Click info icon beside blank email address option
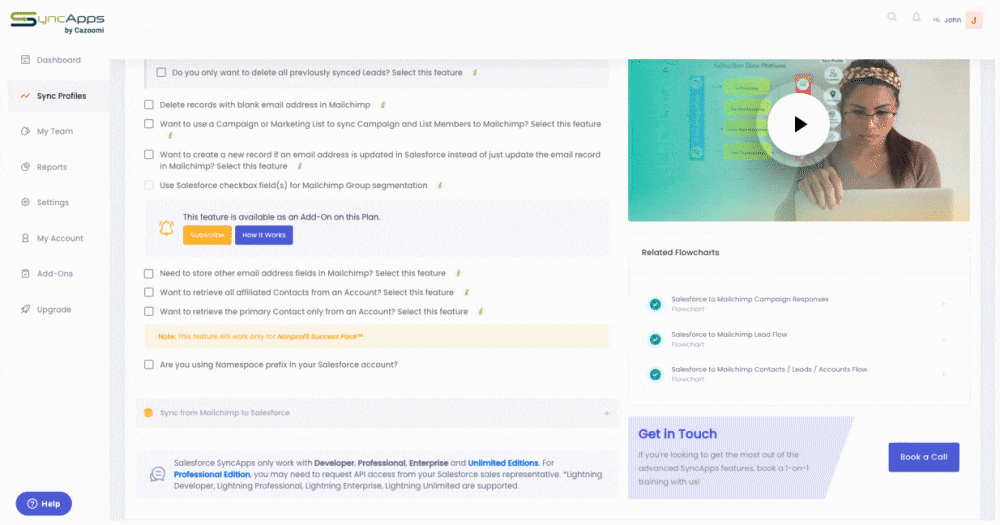Viewport: 1000px width, 525px height. pyautogui.click(x=383, y=105)
